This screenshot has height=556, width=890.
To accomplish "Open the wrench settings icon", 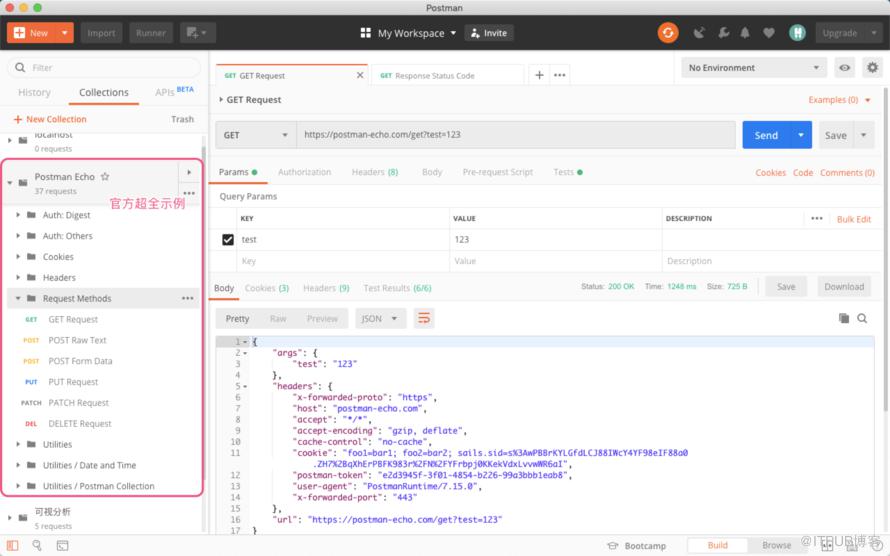I will pyautogui.click(x=723, y=33).
